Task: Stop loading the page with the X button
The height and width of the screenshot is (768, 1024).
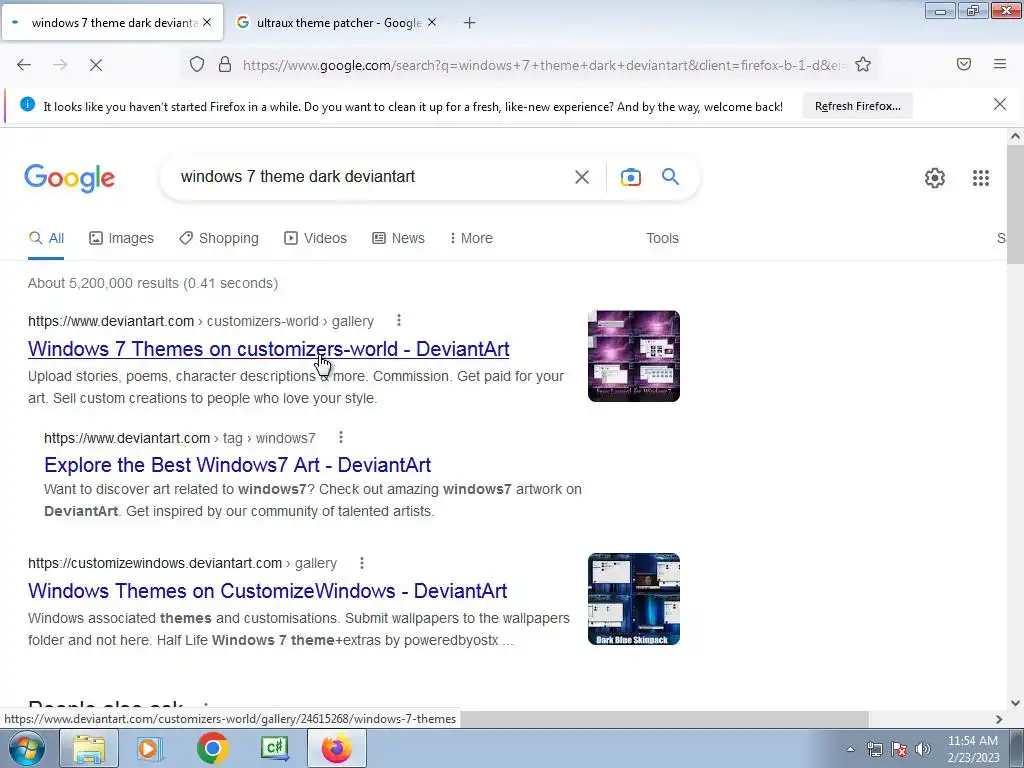Action: (96, 65)
